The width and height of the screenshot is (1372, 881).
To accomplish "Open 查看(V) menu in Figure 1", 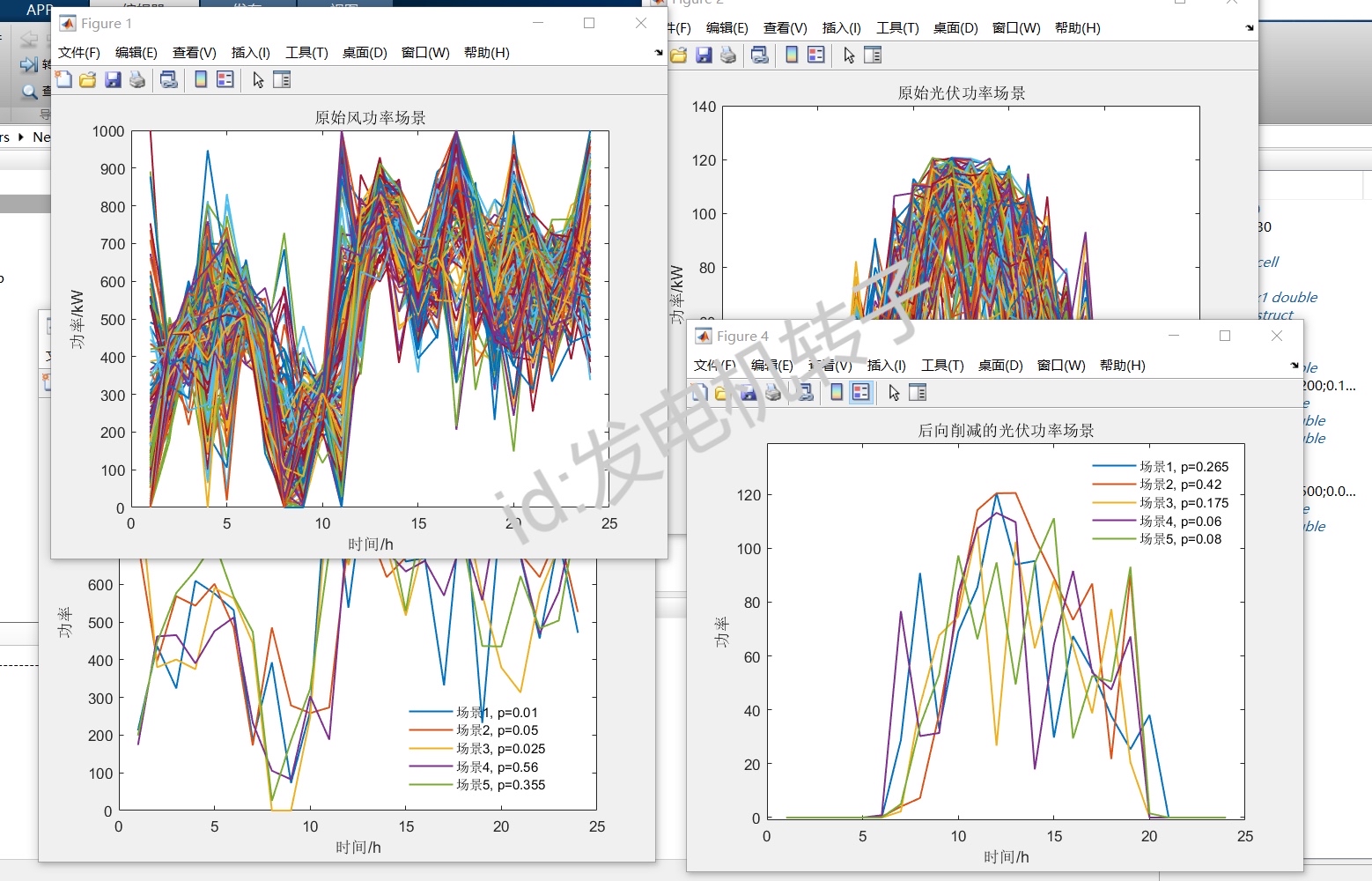I will click(195, 53).
